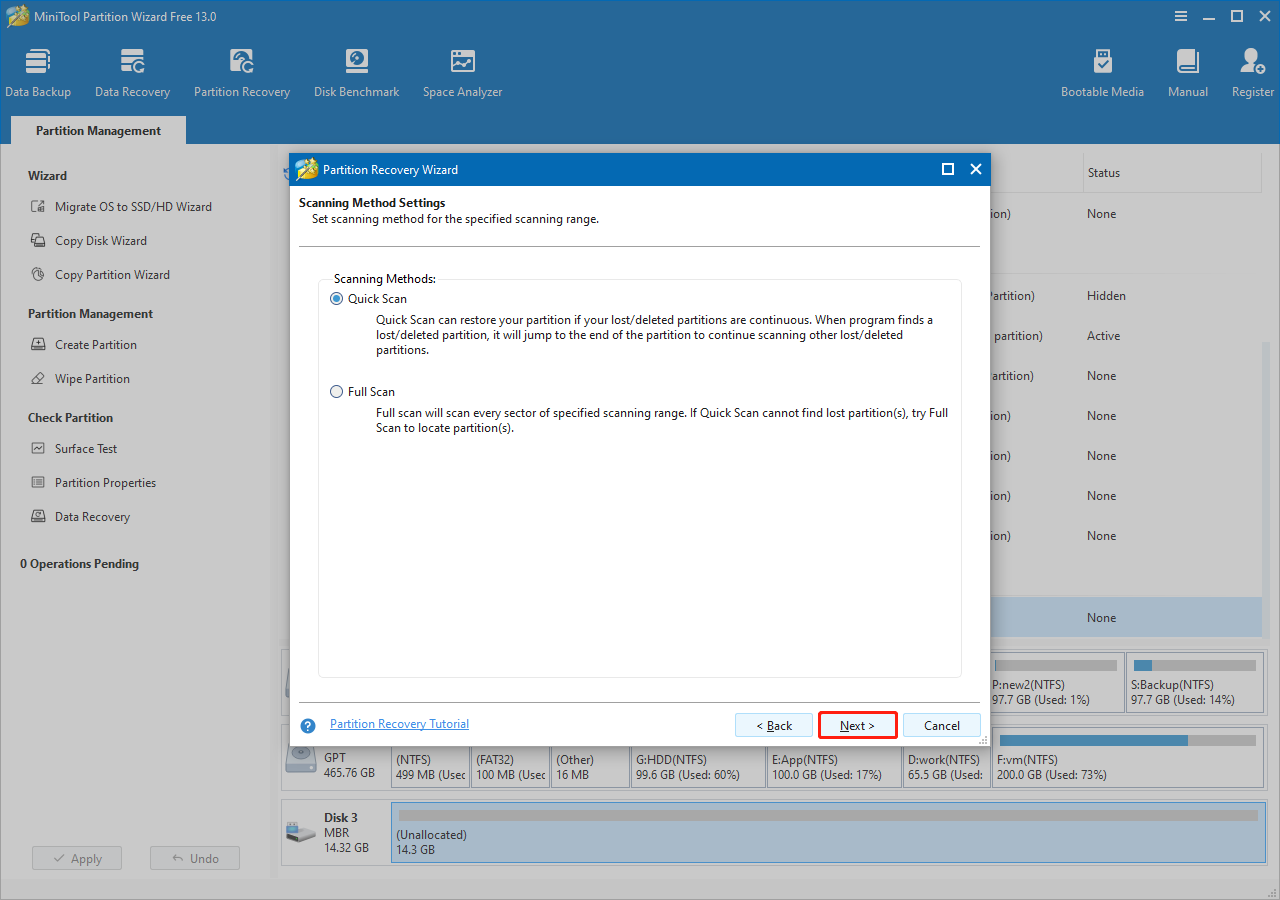1280x900 pixels.
Task: Click the F:vm usage bar
Action: [1128, 740]
